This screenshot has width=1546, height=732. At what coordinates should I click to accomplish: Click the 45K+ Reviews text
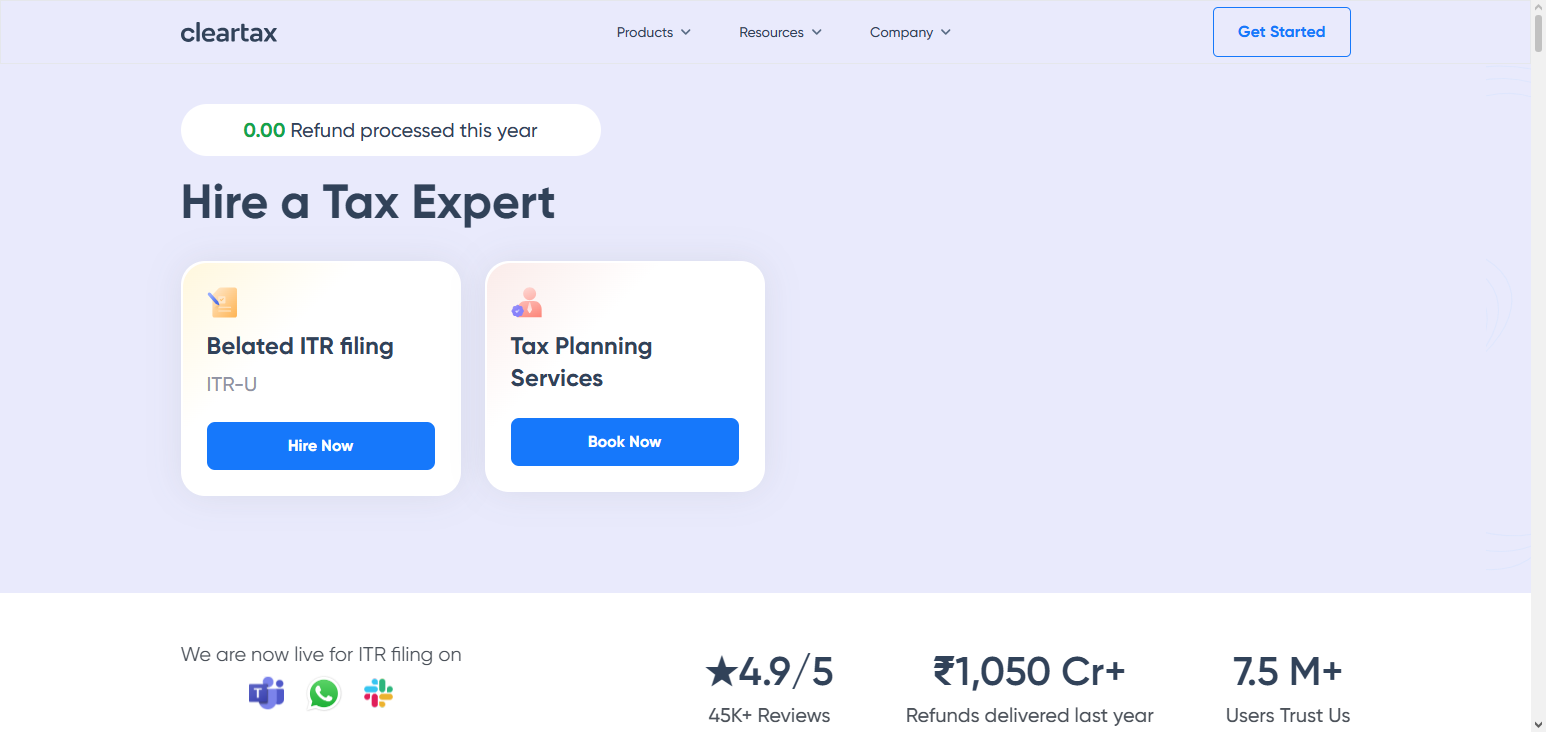(768, 715)
